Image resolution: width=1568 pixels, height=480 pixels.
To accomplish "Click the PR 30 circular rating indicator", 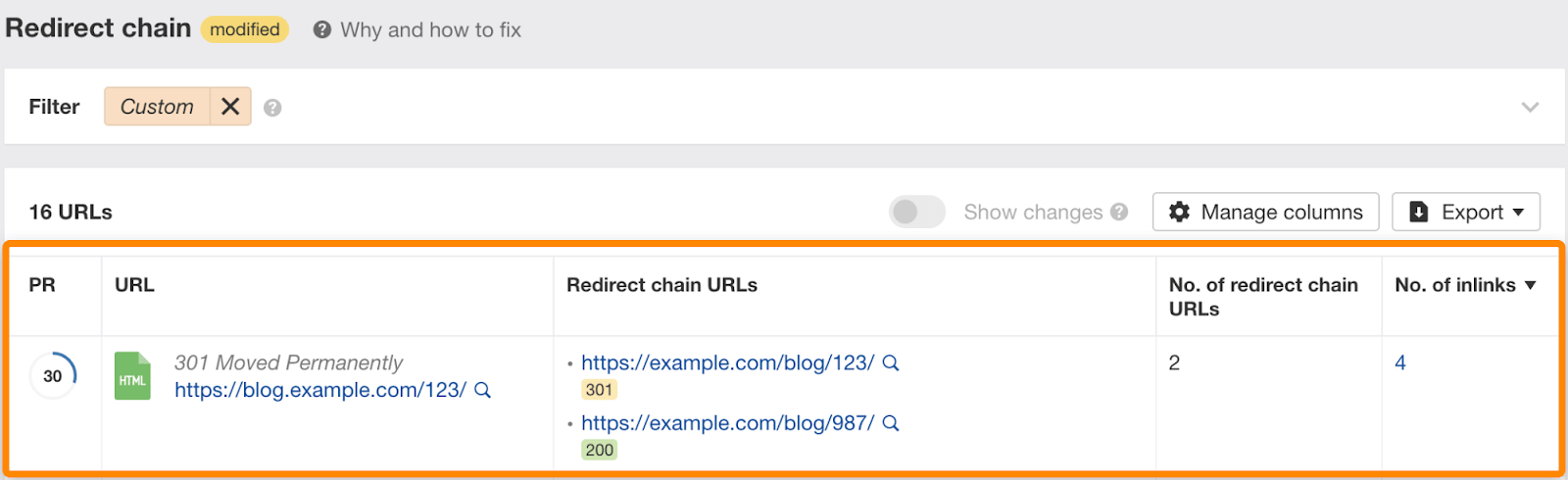I will [x=53, y=376].
